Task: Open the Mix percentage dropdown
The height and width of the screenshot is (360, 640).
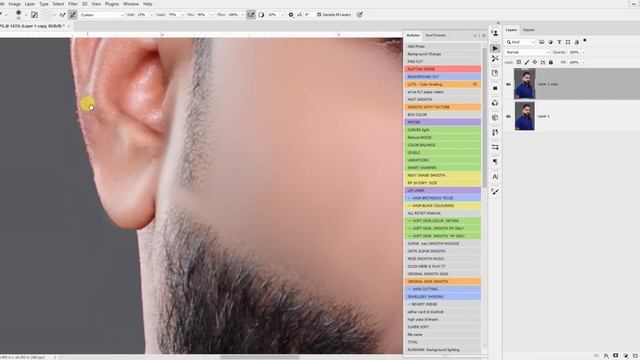Action: click(x=211, y=15)
